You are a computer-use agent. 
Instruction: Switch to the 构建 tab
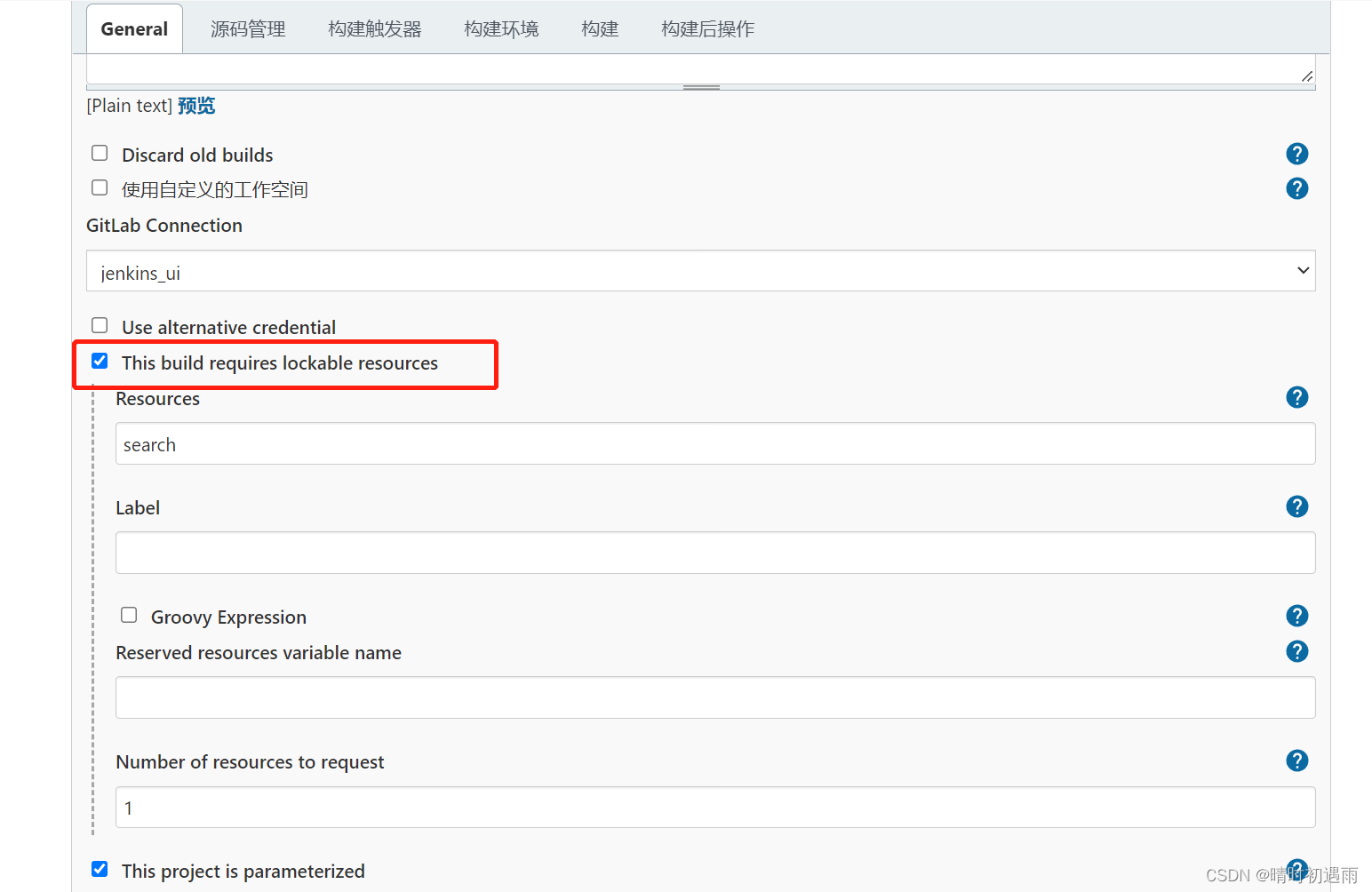[x=600, y=29]
